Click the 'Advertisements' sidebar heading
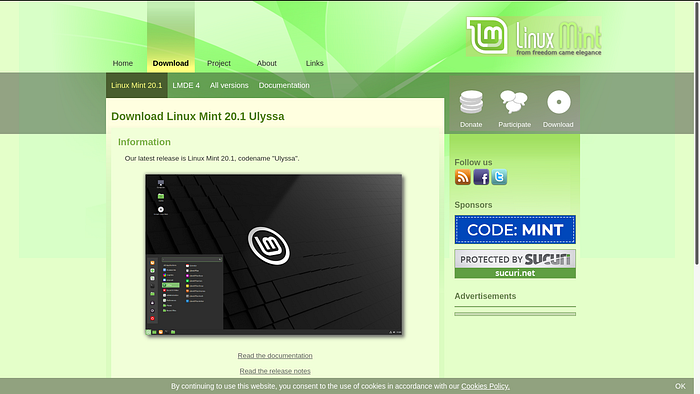The width and height of the screenshot is (700, 394). pos(485,296)
